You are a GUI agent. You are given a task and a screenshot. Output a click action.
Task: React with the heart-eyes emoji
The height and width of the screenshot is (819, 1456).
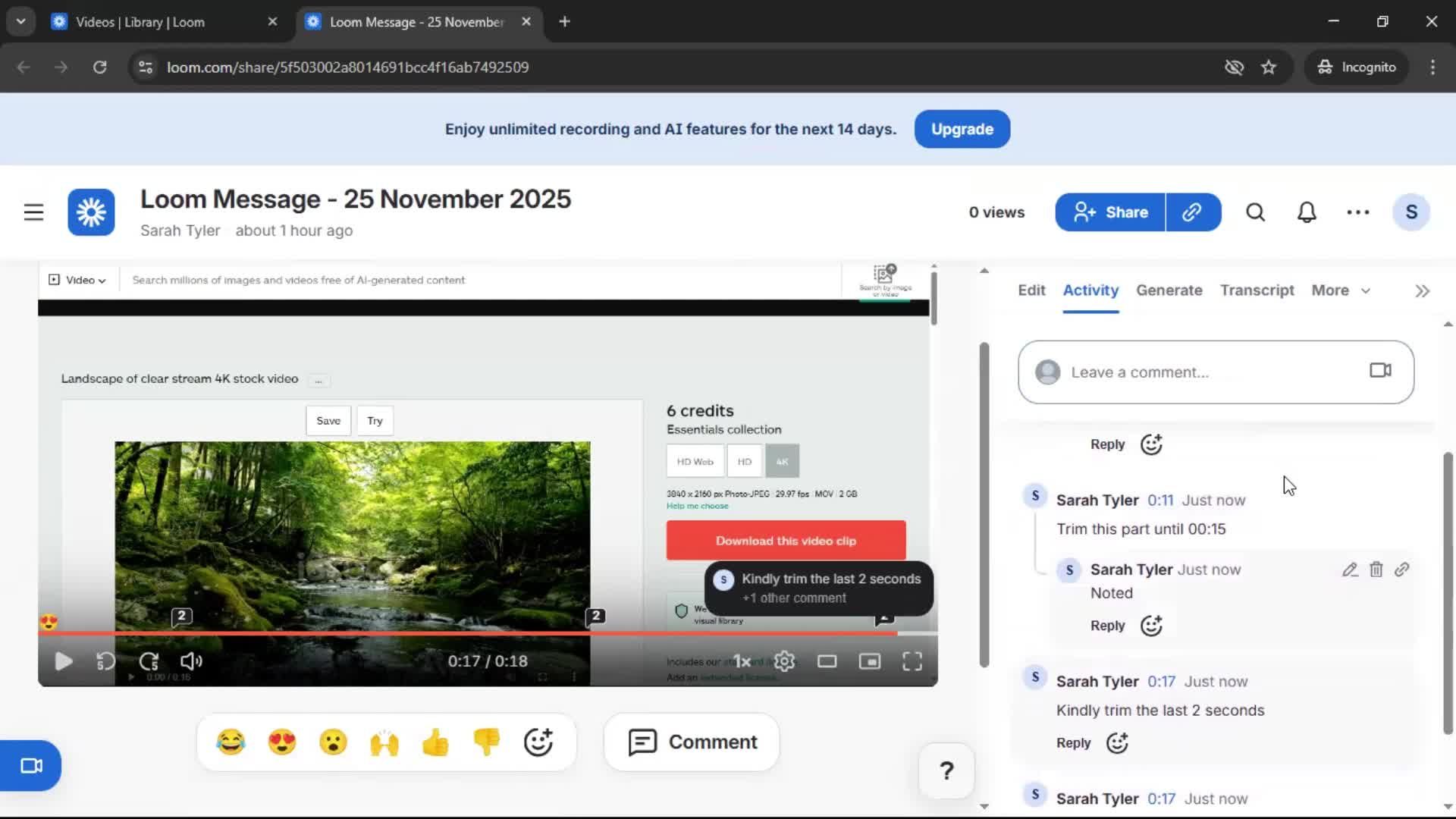(x=282, y=742)
